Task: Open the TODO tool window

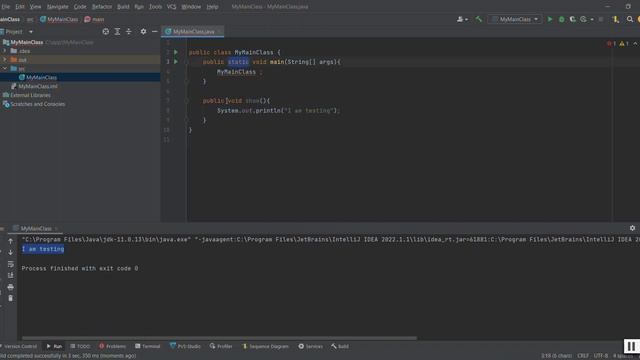Action: 80,346
